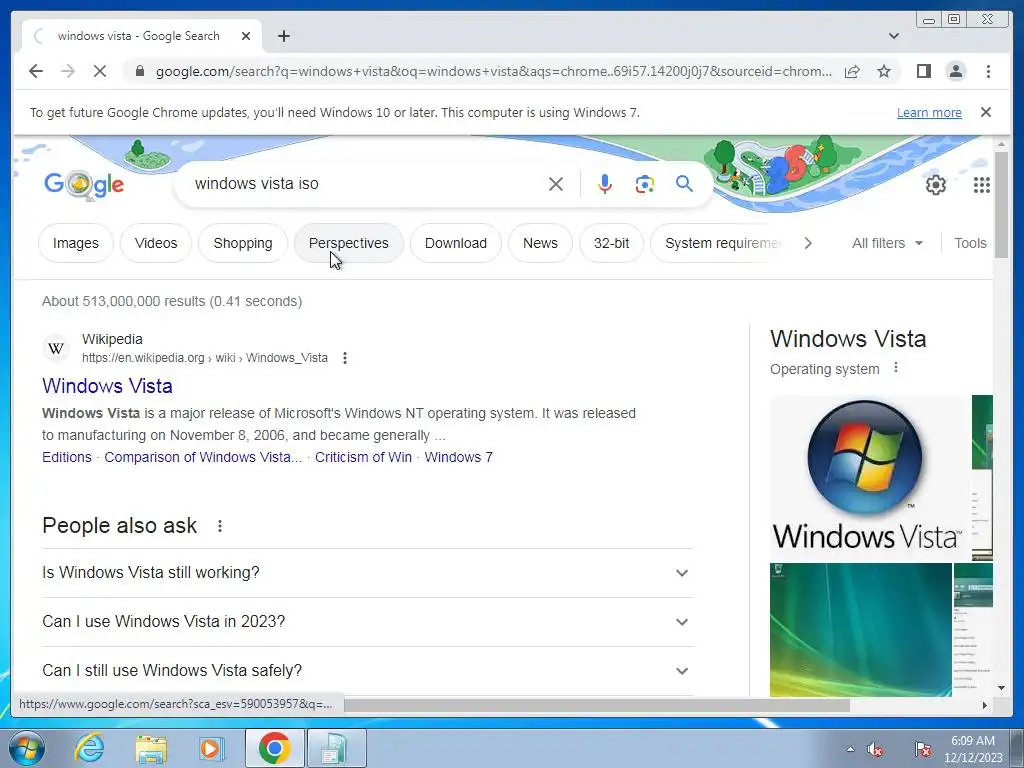The height and width of the screenshot is (768, 1024).
Task: Follow the Windows 7 sublink
Action: (x=458, y=457)
